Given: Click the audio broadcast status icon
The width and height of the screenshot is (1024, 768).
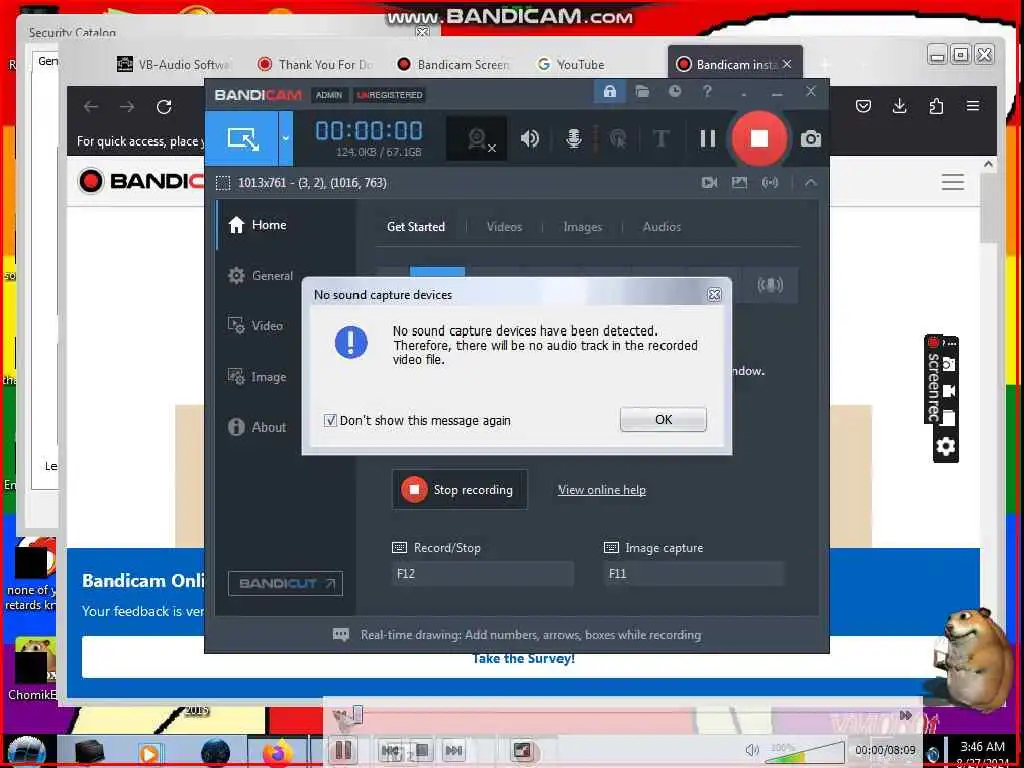Looking at the screenshot, I should point(770,183).
